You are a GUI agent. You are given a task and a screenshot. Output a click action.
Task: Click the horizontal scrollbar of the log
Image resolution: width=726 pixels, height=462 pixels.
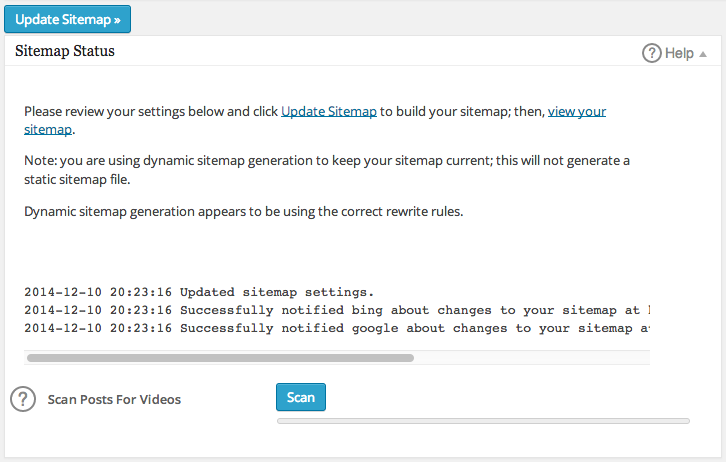click(220, 358)
